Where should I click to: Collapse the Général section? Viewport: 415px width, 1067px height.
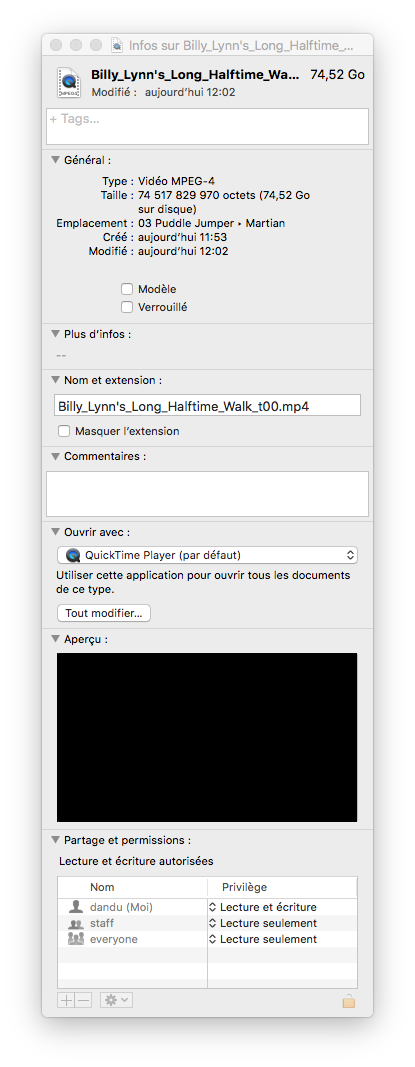coord(56,161)
